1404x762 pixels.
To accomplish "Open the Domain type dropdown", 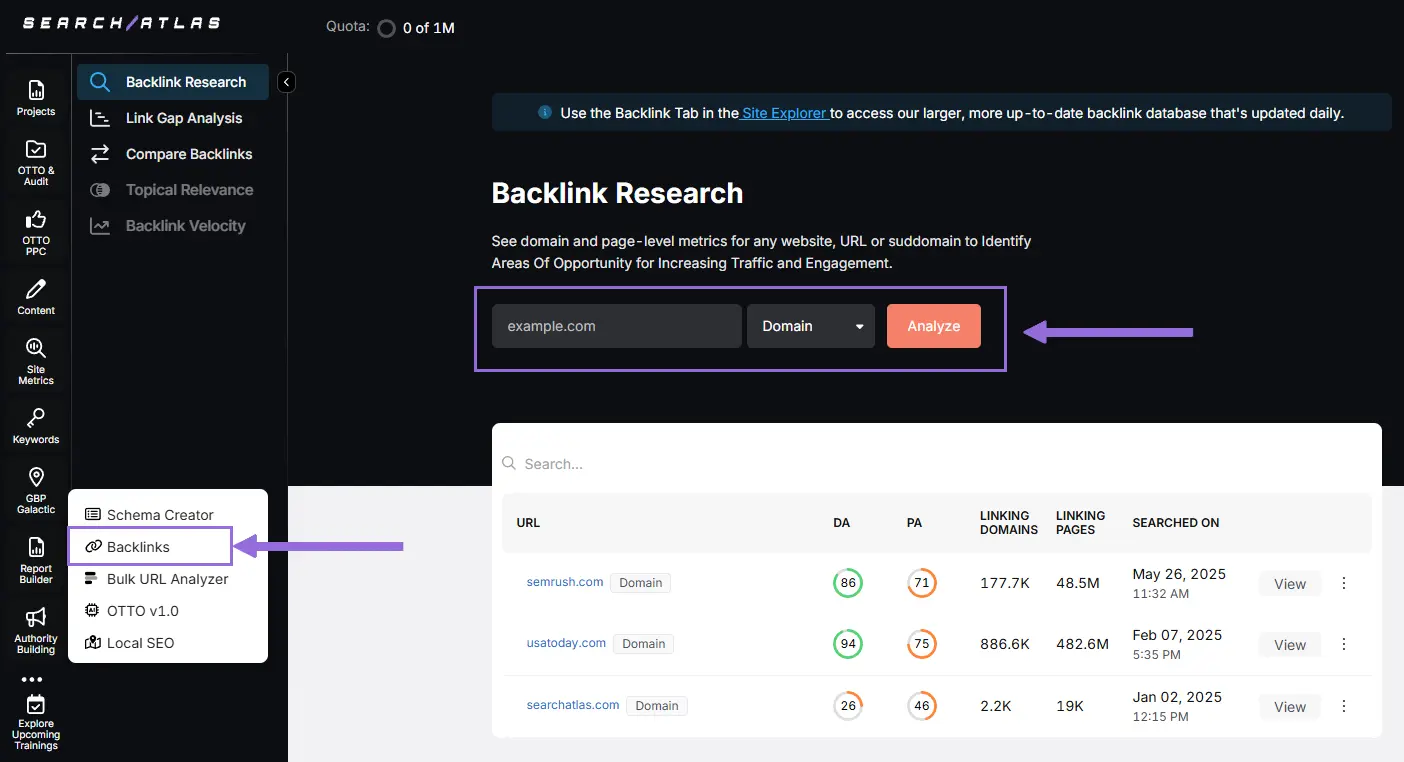I will (x=811, y=326).
